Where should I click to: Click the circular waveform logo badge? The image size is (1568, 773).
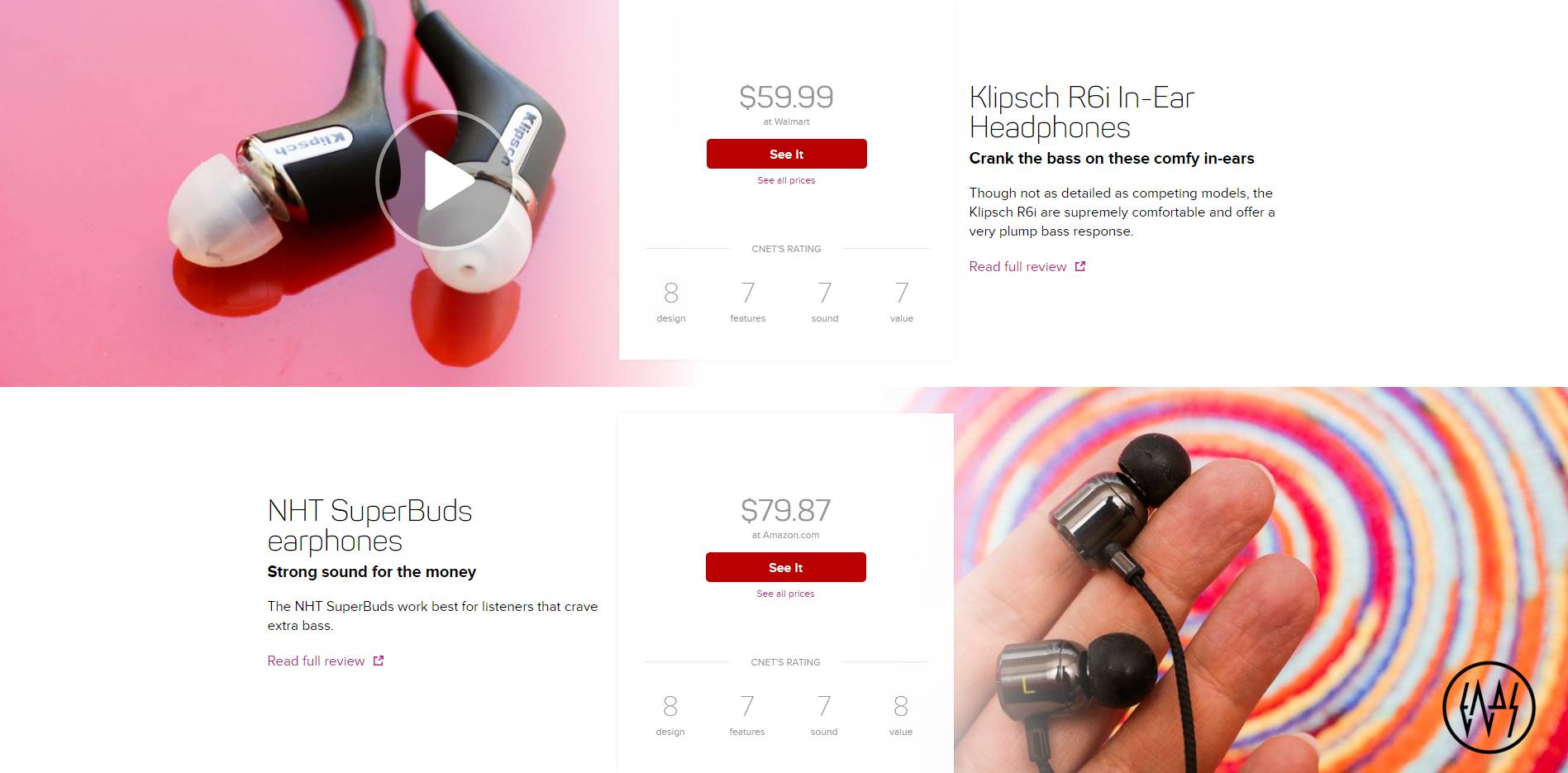coord(1489,707)
